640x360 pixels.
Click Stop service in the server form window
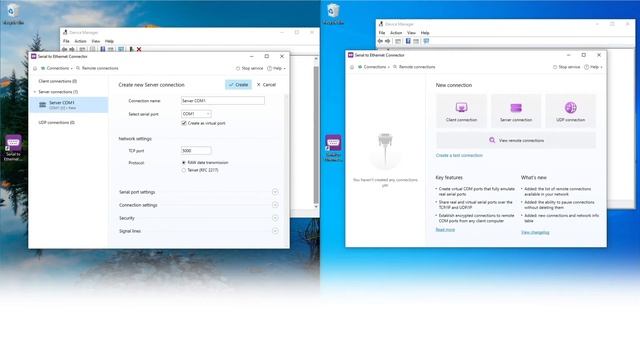pyautogui.click(x=249, y=69)
